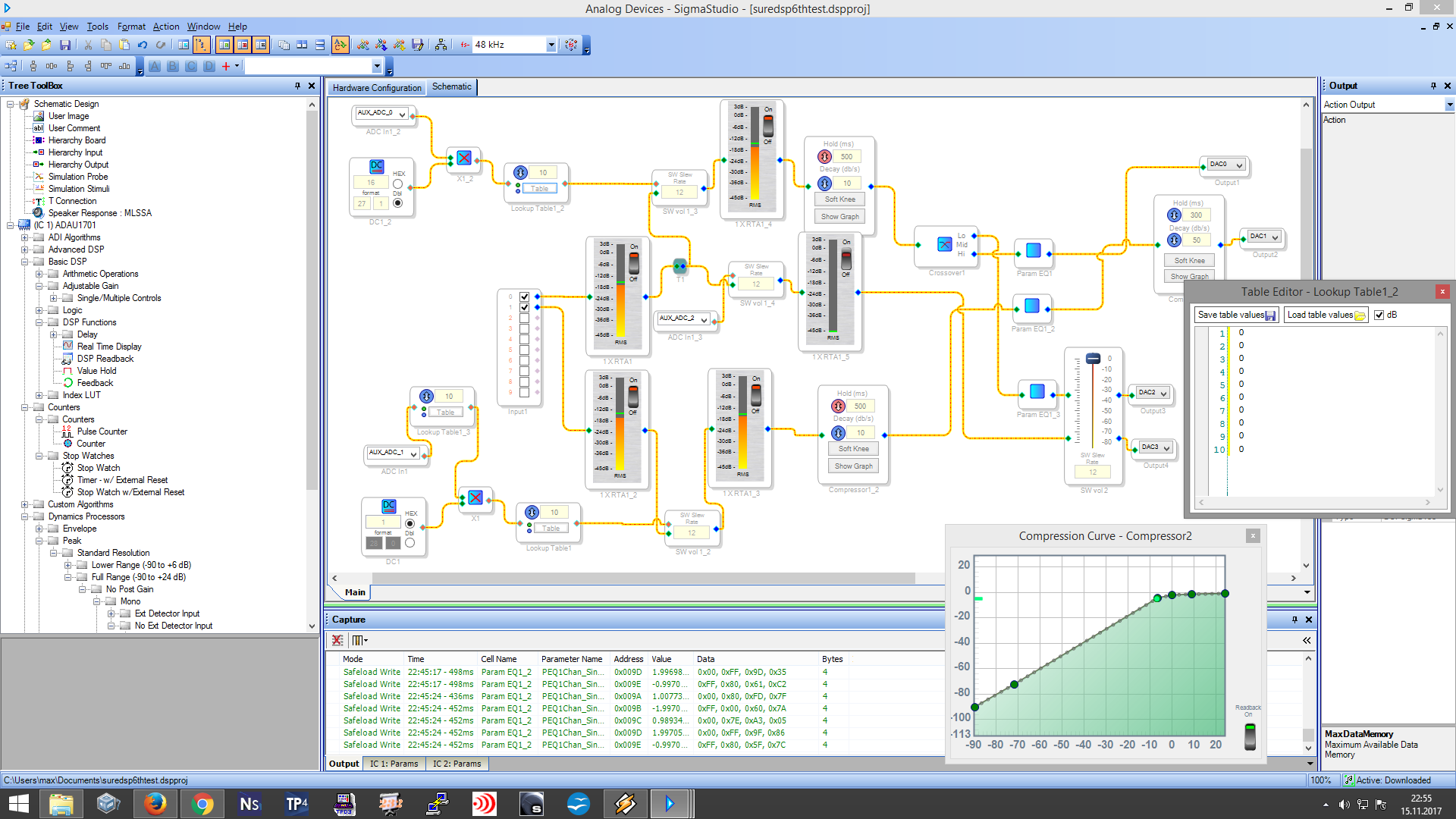Click the Save table values disk icon
This screenshot has height=819, width=1456.
pyautogui.click(x=1271, y=315)
